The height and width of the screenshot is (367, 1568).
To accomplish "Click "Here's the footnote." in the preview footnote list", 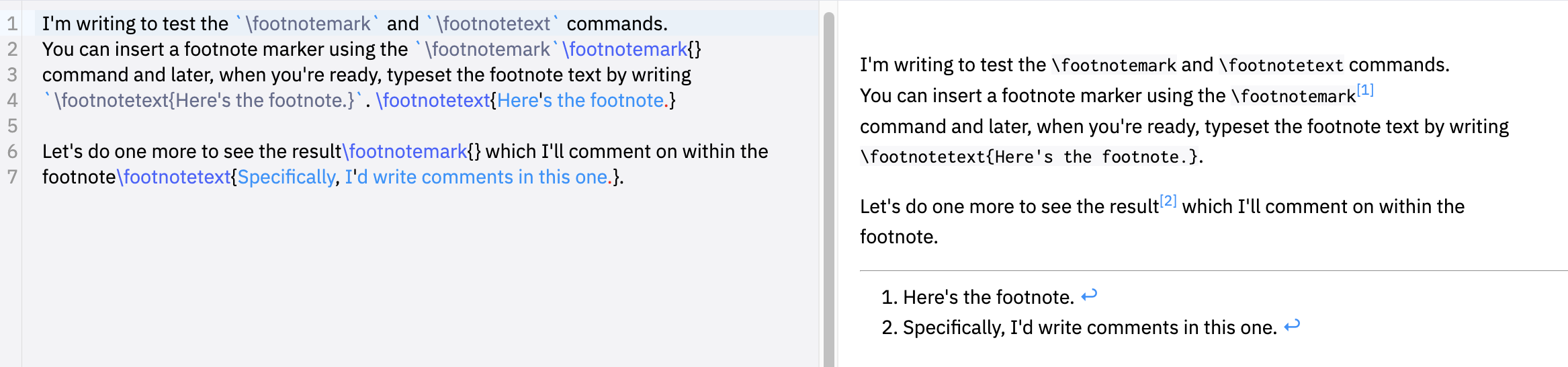I will (x=988, y=297).
